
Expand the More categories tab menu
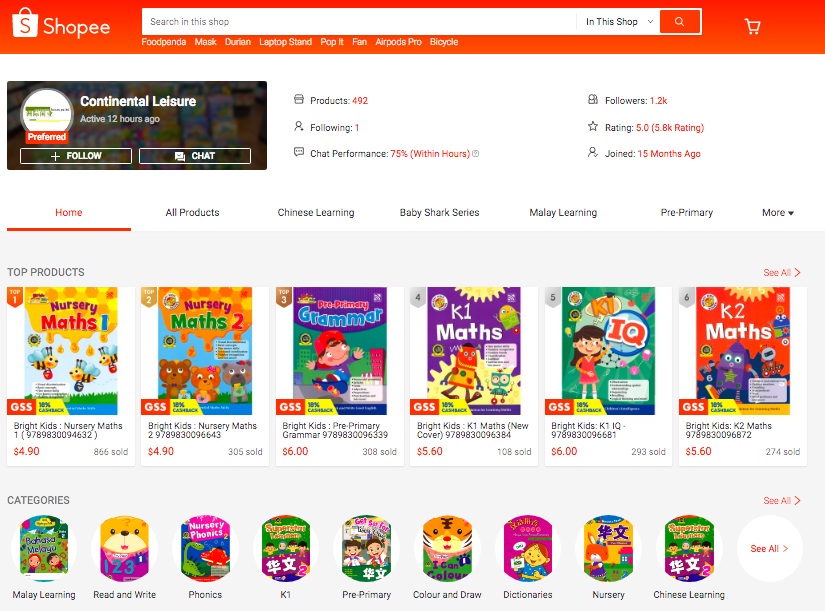[778, 213]
